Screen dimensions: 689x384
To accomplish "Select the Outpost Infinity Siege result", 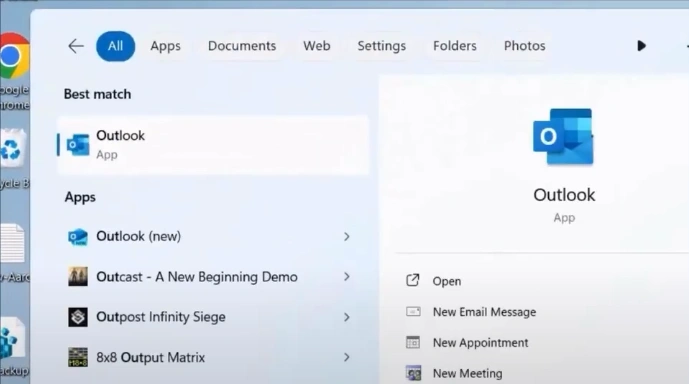I will coord(161,317).
